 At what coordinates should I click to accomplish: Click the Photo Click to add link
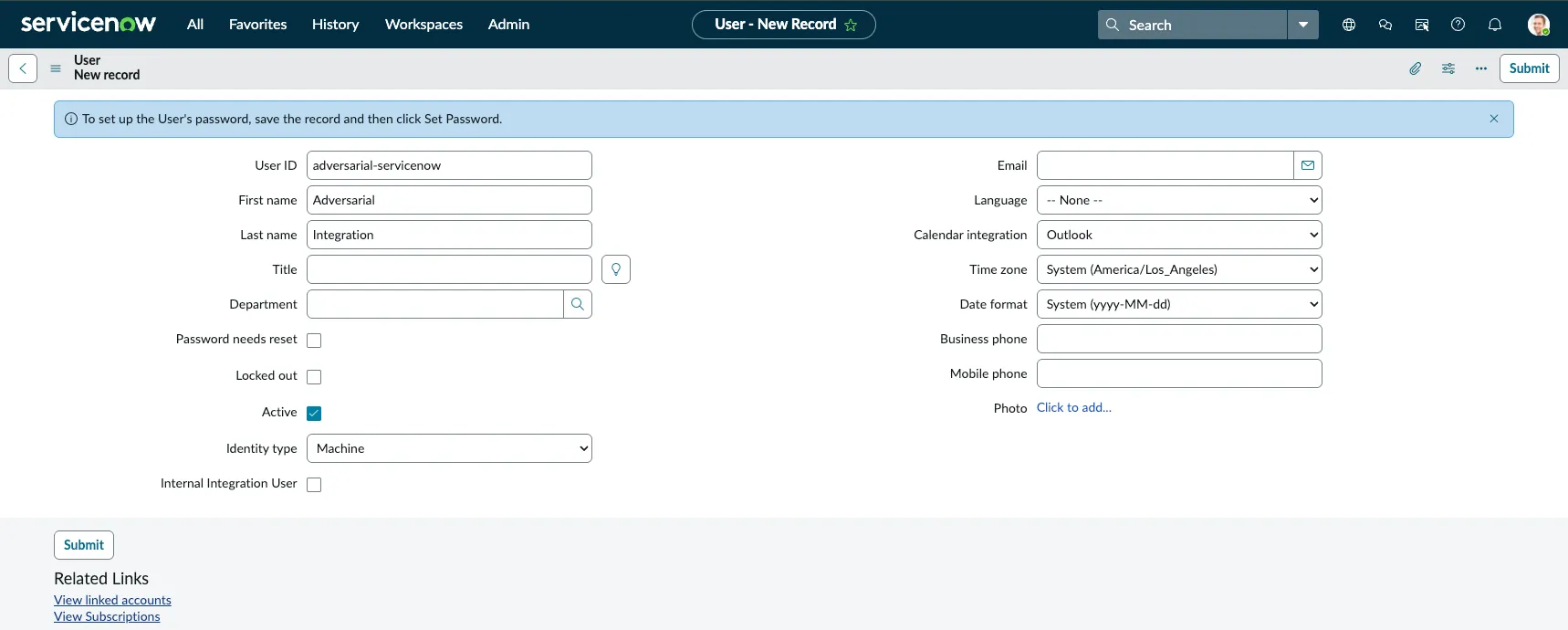(x=1073, y=407)
